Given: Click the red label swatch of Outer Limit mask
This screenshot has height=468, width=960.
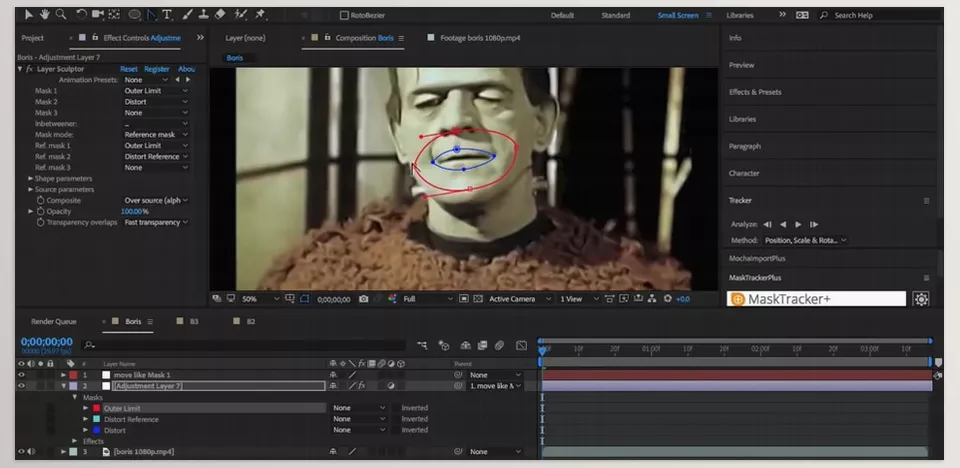Looking at the screenshot, I should (96, 408).
